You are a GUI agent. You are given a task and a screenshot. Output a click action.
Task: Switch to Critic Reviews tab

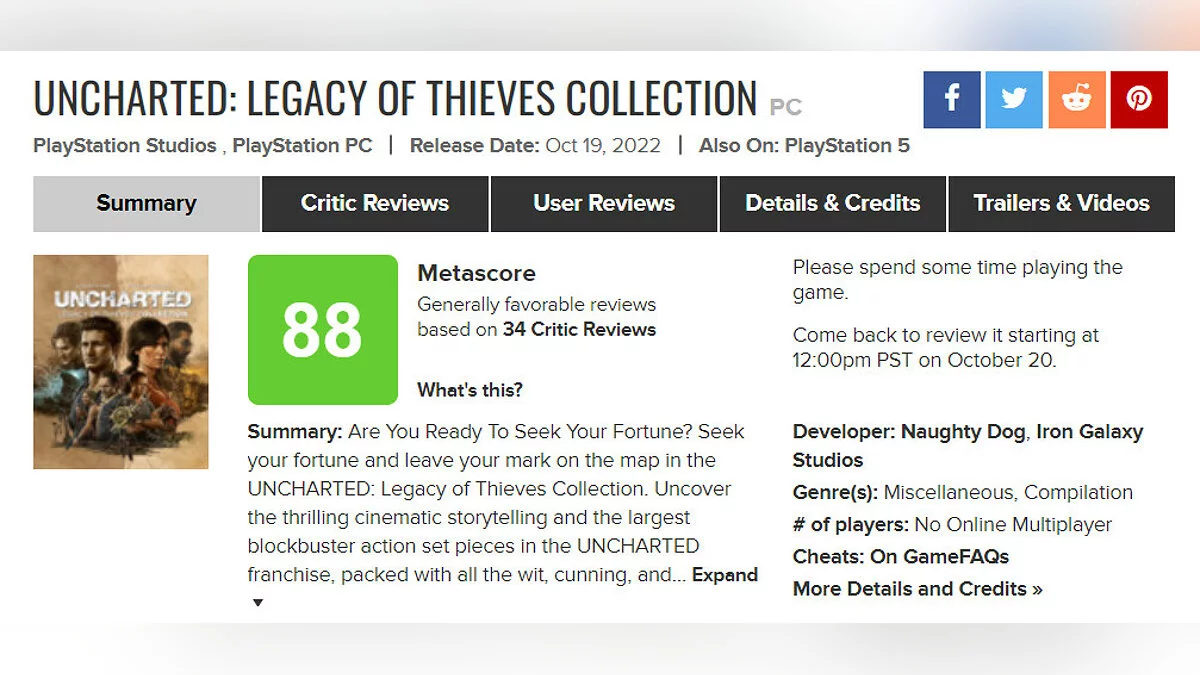pyautogui.click(x=375, y=204)
